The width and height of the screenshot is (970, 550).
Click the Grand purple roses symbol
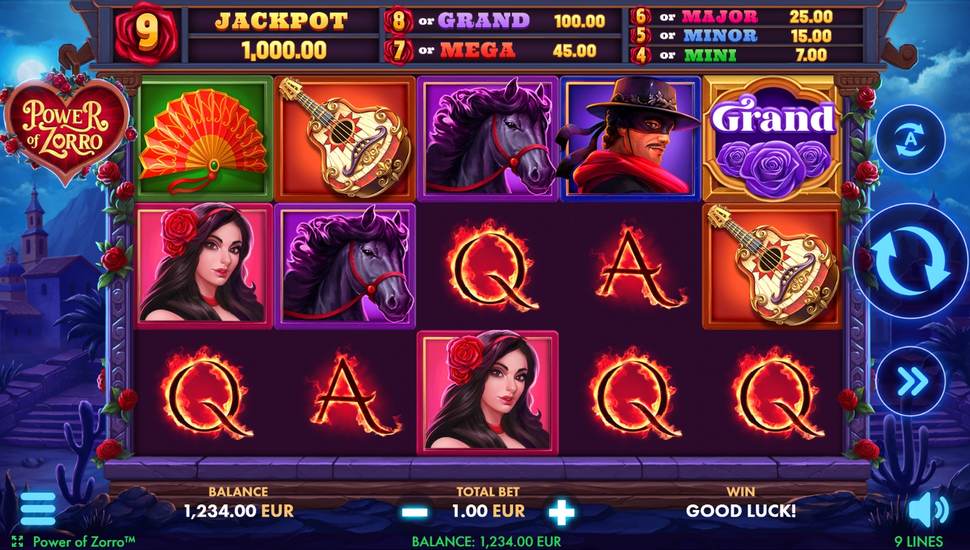[x=772, y=139]
